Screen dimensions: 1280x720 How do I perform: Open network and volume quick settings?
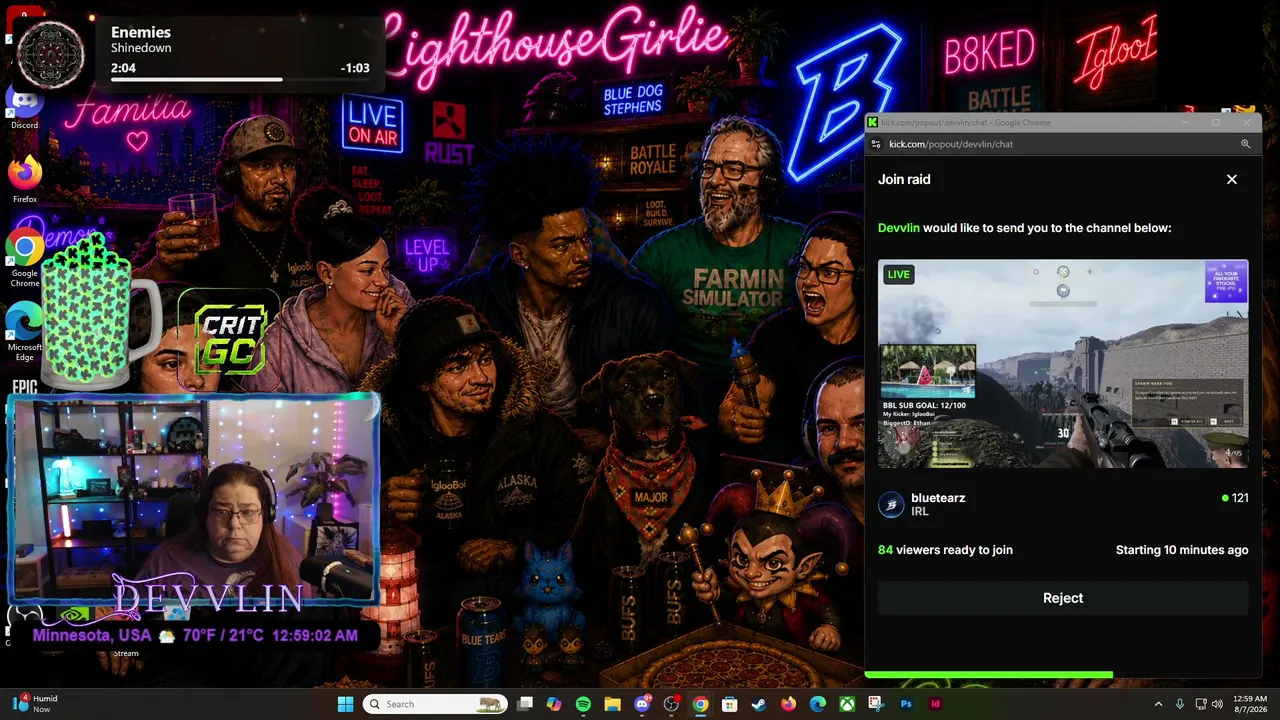coord(1210,704)
